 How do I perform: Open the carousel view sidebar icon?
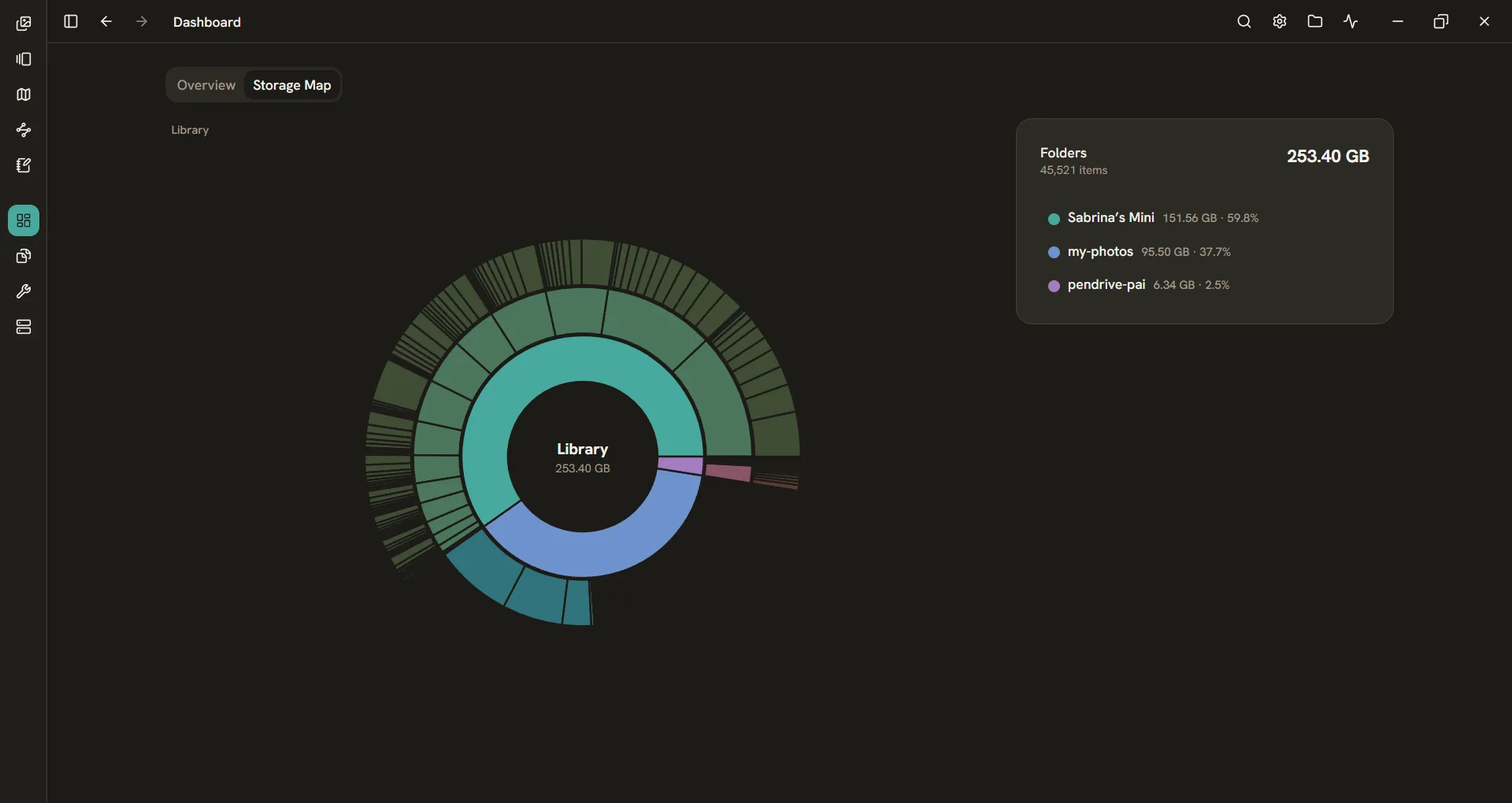[24, 59]
